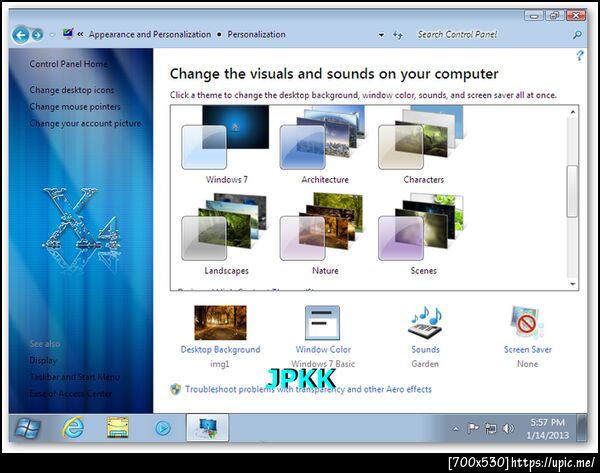Click the theme list scrollbar thumb
Viewport: 600px width, 473px height.
coord(572,191)
